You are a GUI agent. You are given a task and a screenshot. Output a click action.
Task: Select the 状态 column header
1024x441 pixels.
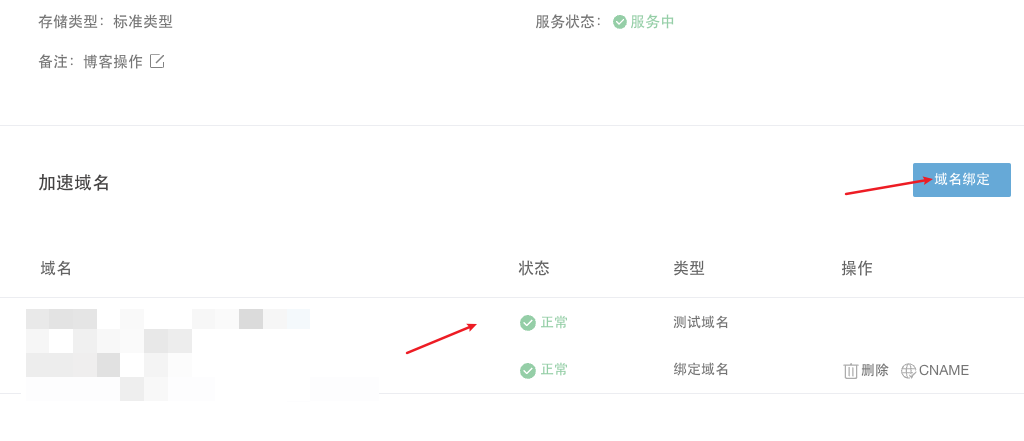point(534,268)
